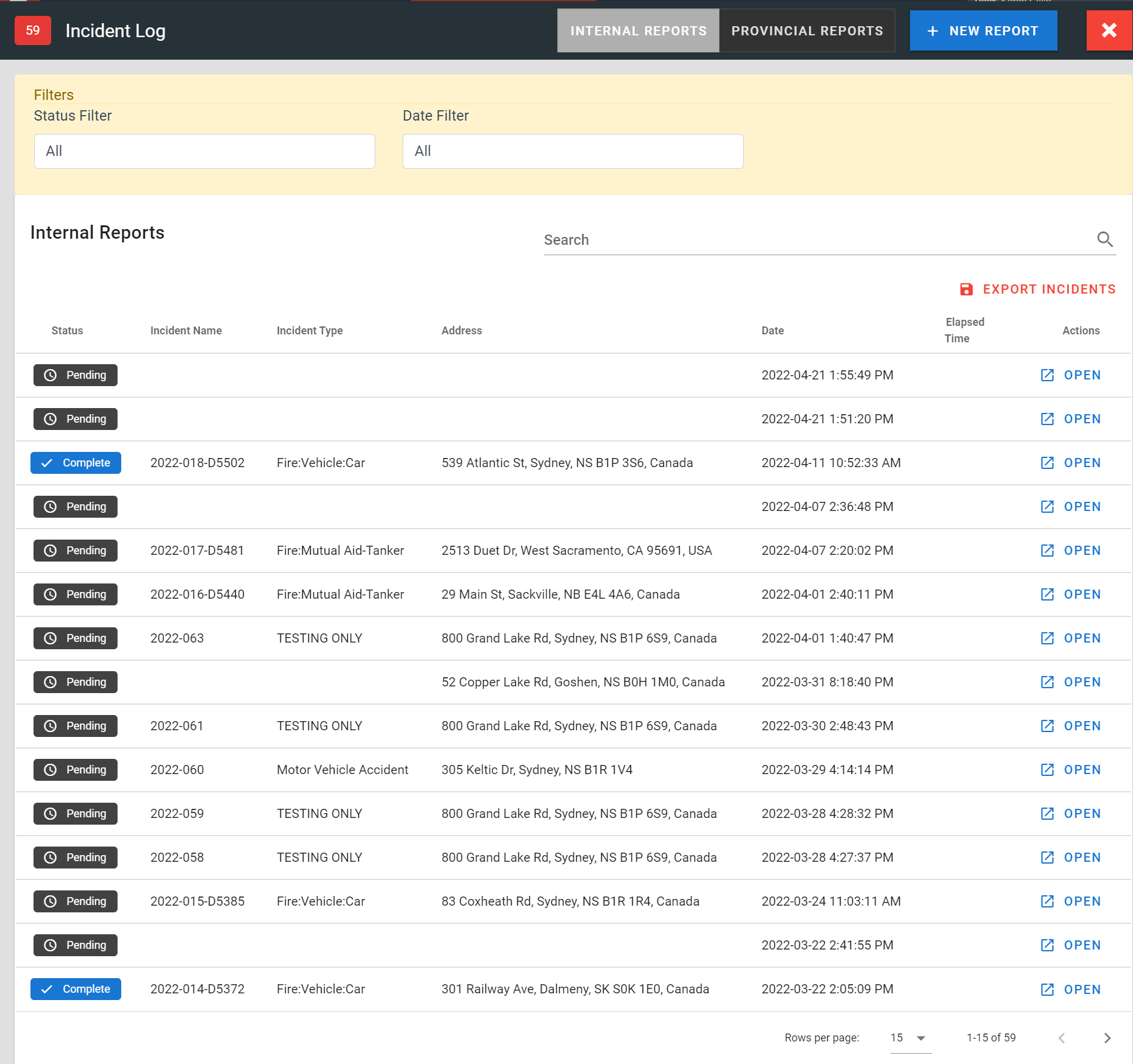Sort table by Date column header
Screen dimensions: 1133x1064
click(772, 331)
